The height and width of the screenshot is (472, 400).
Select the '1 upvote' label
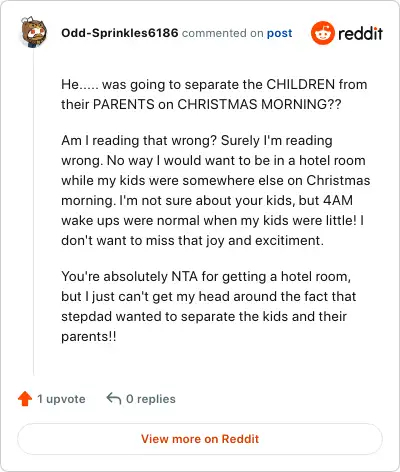(x=61, y=399)
